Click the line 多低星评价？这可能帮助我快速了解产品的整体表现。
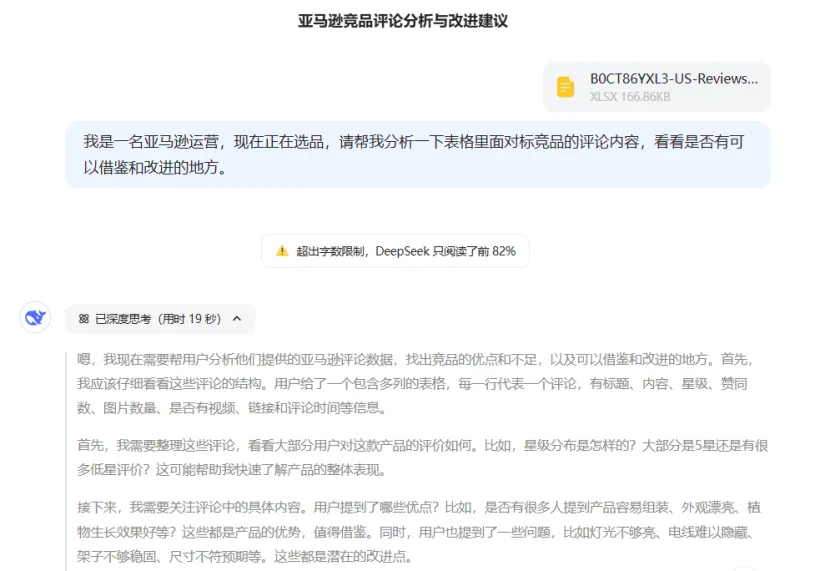This screenshot has width=830, height=571. (231, 470)
